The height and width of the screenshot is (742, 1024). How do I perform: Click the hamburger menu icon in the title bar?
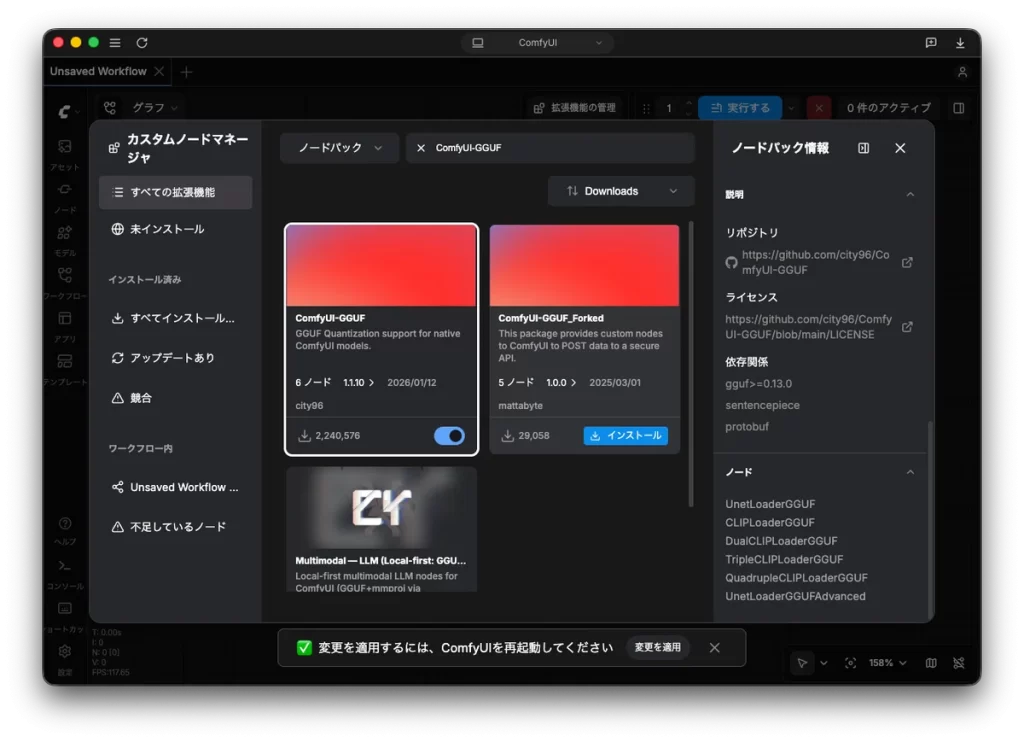115,42
